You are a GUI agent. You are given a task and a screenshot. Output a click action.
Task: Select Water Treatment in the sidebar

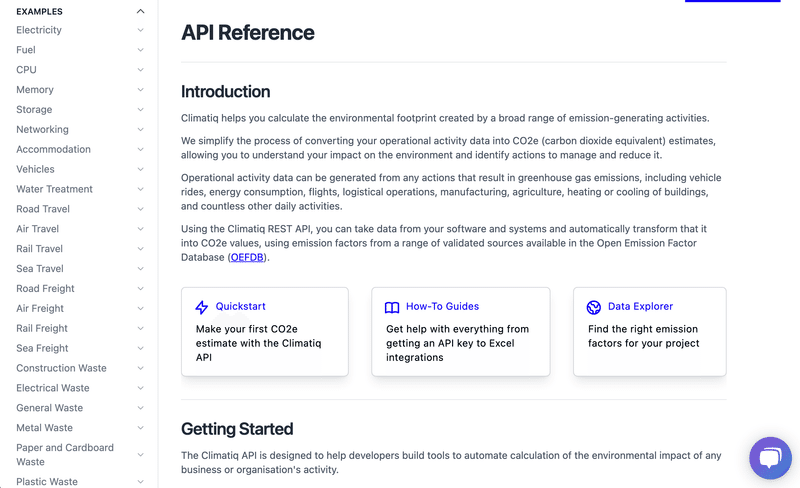(x=55, y=189)
